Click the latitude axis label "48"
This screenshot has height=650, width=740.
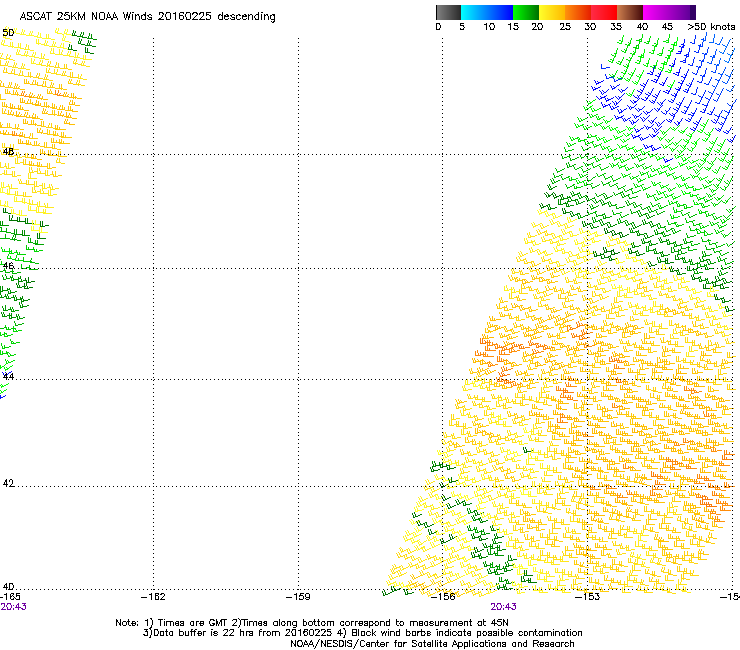8,152
